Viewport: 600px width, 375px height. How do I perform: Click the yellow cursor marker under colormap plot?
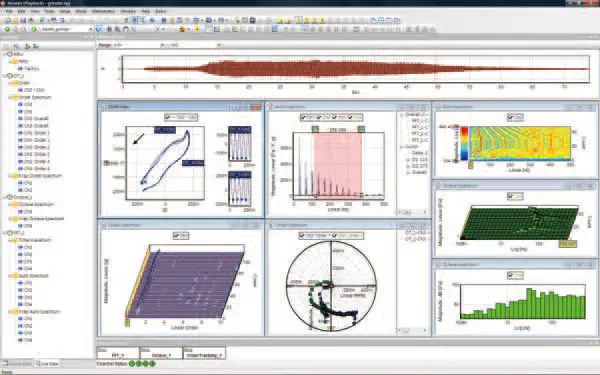pyautogui.click(x=471, y=165)
